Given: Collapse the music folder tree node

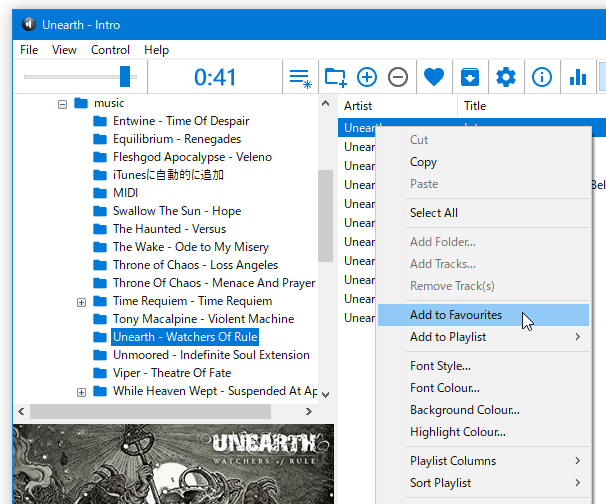Looking at the screenshot, I should tap(62, 104).
